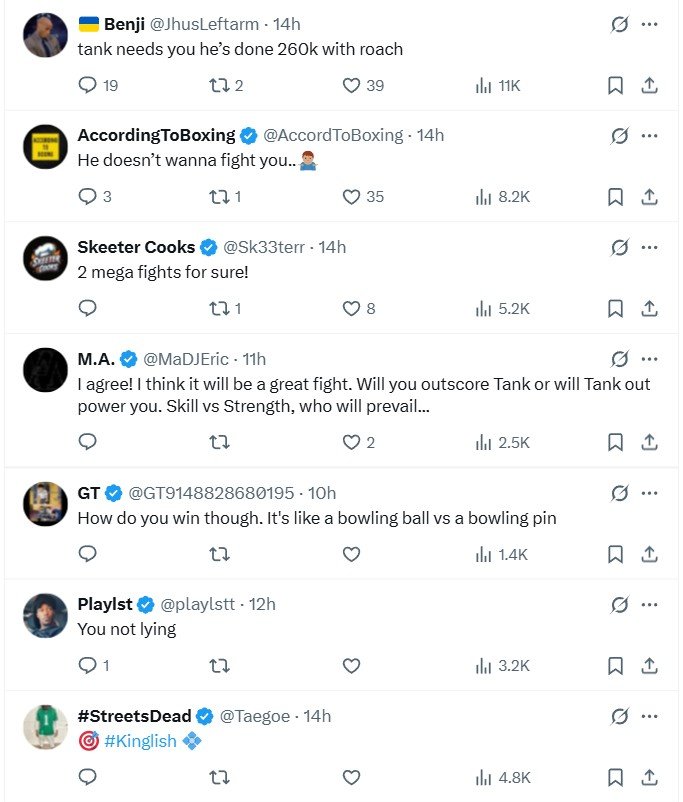
Task: Like M.A.'s tweet about a great fight
Action: click(351, 441)
